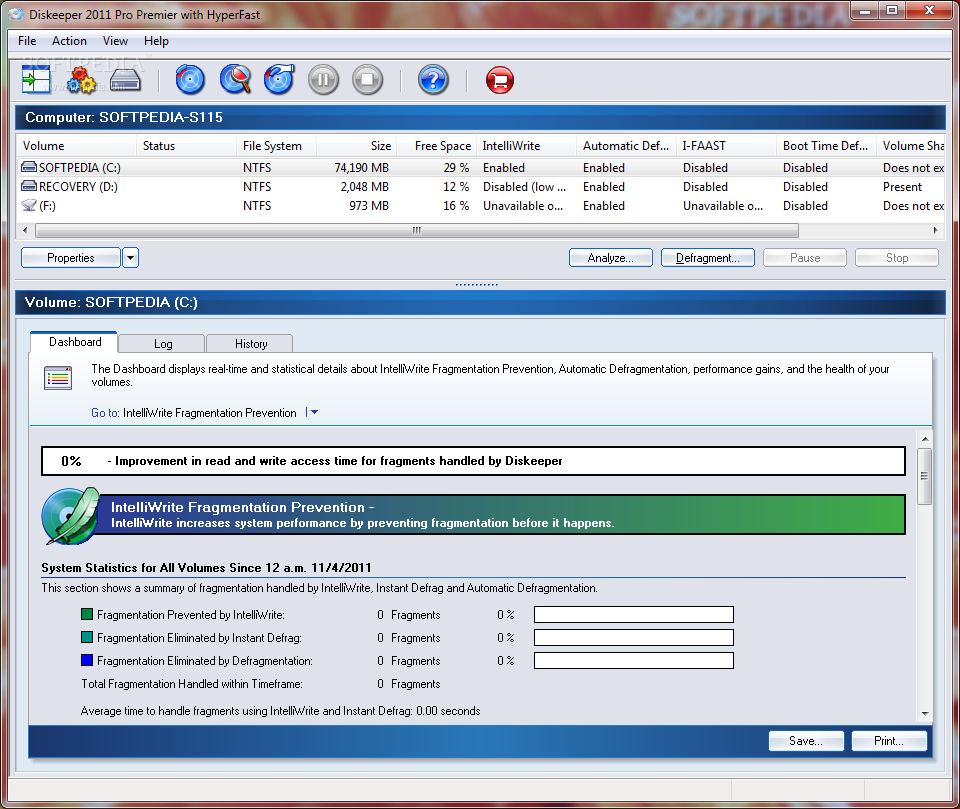Click the Dashboard description list icon
Screen dimensions: 960x809
tap(58, 378)
